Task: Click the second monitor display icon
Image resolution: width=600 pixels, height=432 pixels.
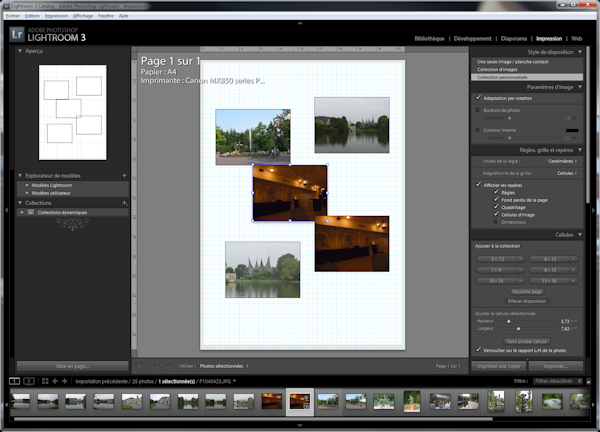Action: (x=29, y=381)
